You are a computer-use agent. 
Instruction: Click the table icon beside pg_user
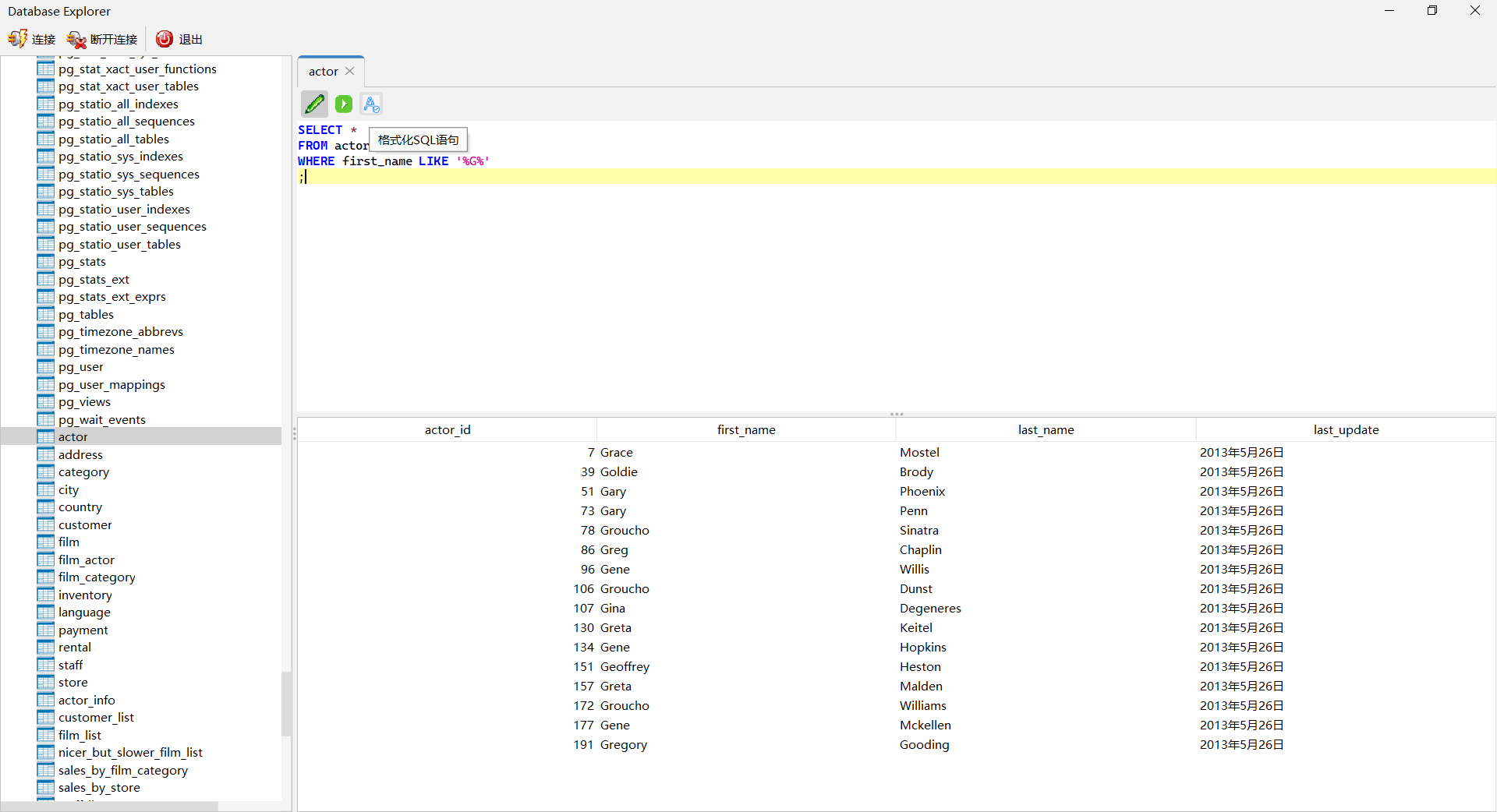[45, 366]
